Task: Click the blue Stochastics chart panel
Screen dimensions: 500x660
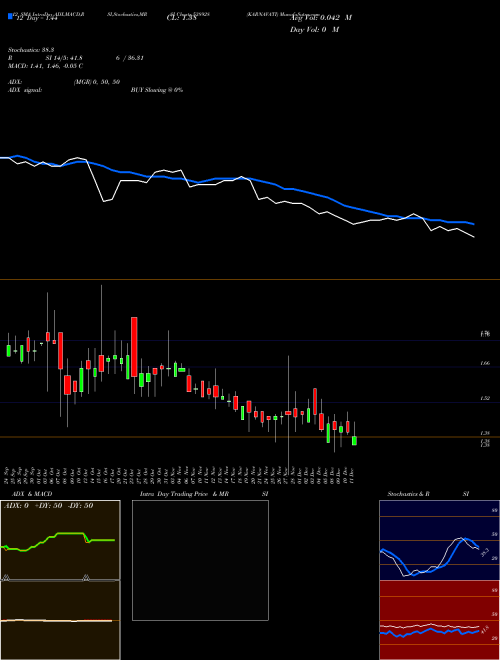Action: 439,540
